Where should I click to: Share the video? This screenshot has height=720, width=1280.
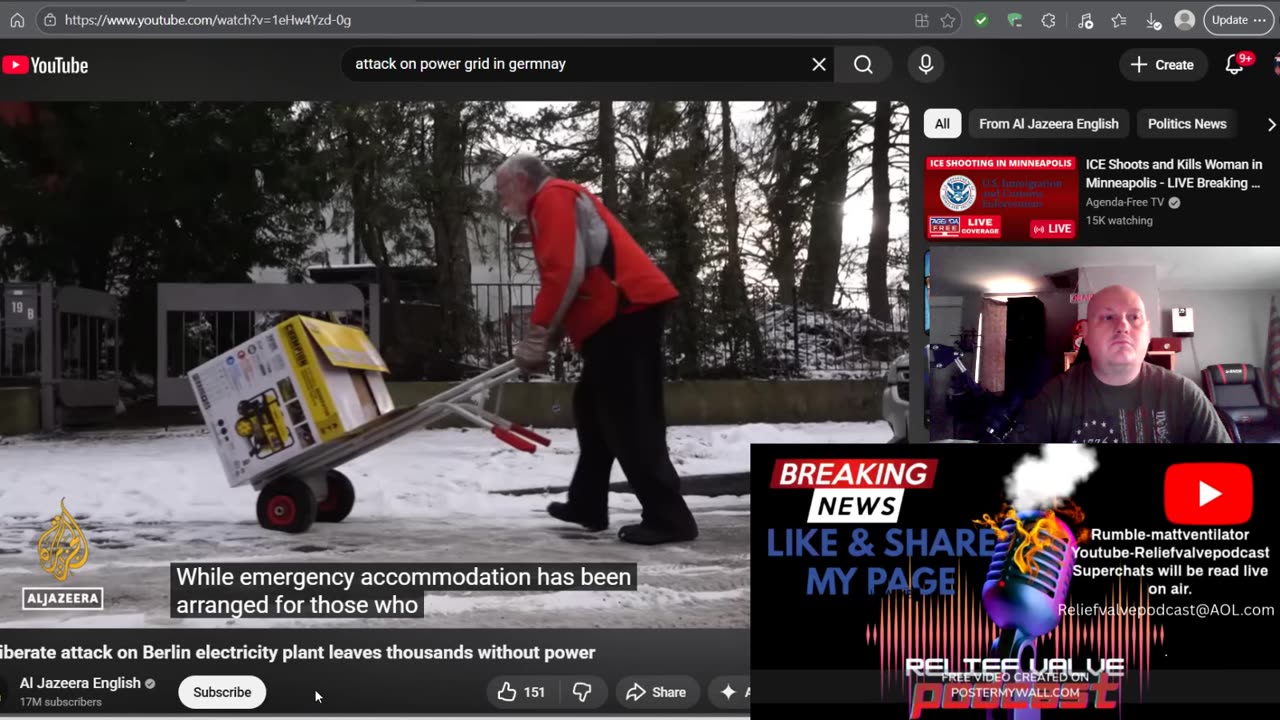[656, 692]
